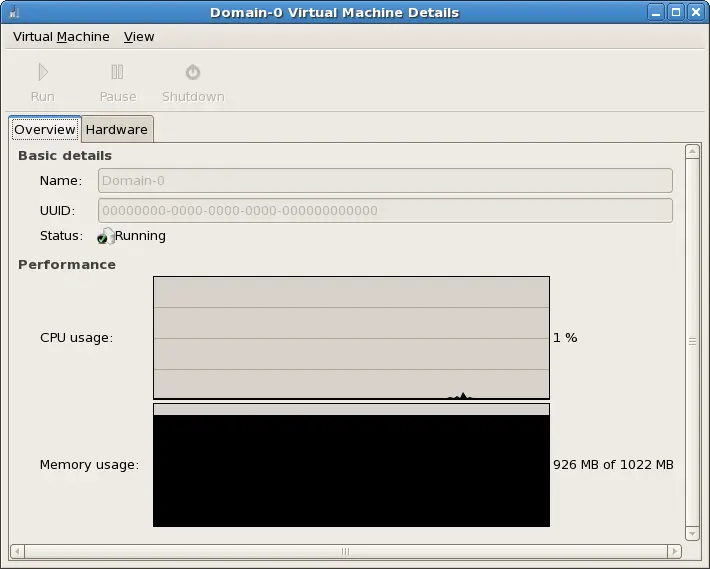This screenshot has width=710, height=569.
Task: Click the 'CPU usage:' label
Action: (77, 338)
